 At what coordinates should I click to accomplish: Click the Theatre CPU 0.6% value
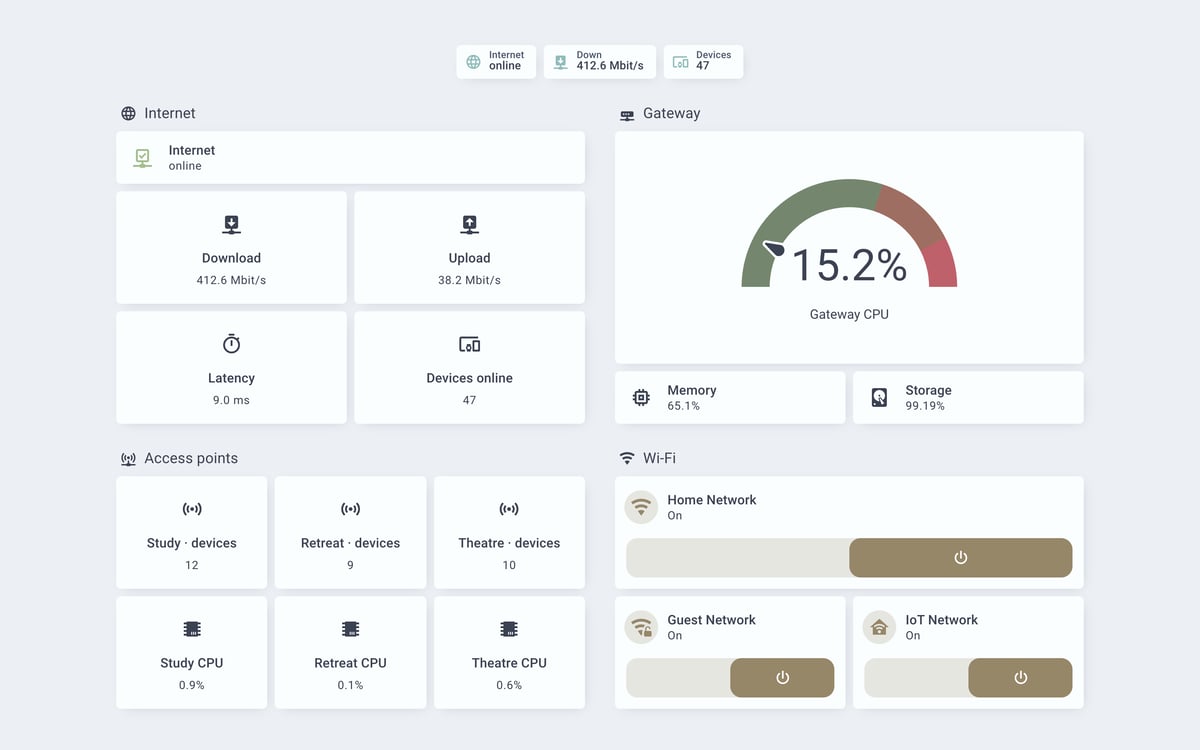point(509,686)
